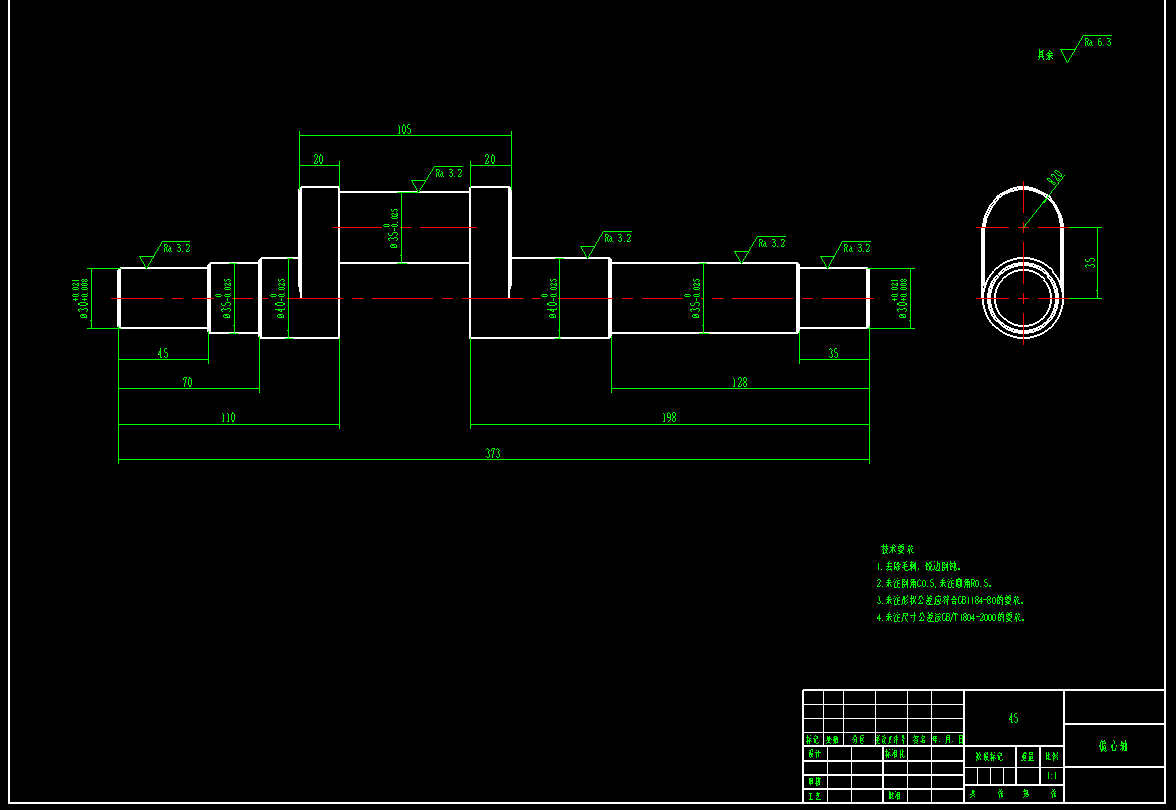This screenshot has height=810, width=1176.
Task: Pick the 70 length dimension text
Action: click(188, 382)
